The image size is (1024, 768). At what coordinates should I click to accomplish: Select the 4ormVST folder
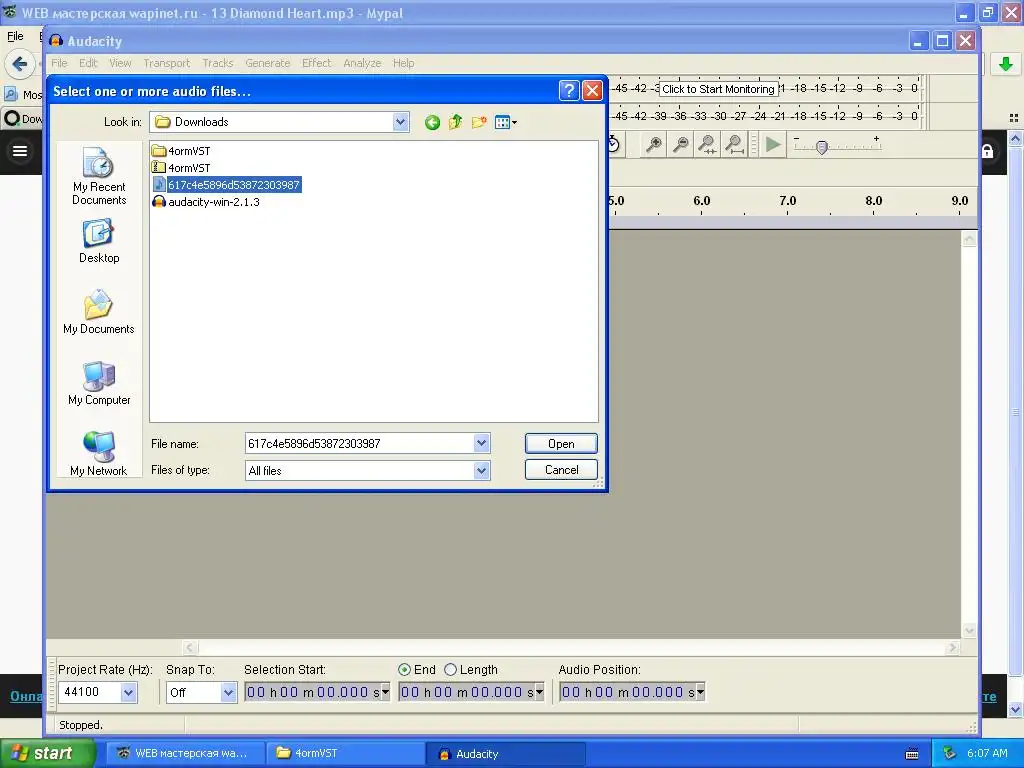[x=181, y=151]
